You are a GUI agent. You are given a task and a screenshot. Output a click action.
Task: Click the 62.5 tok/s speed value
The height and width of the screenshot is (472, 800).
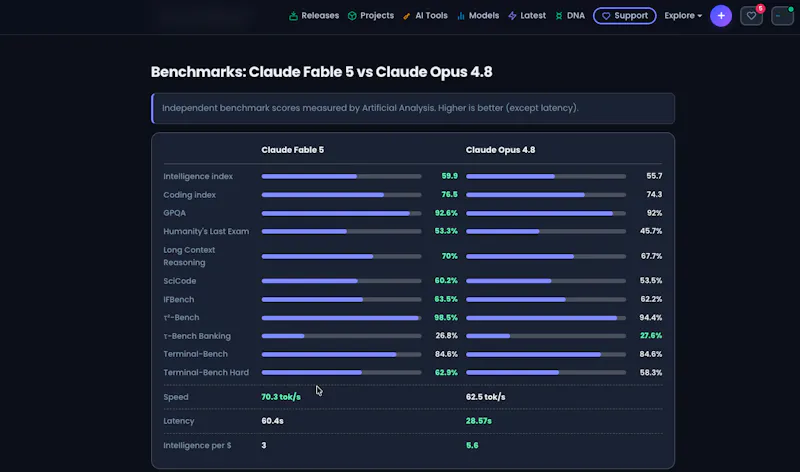coord(486,397)
